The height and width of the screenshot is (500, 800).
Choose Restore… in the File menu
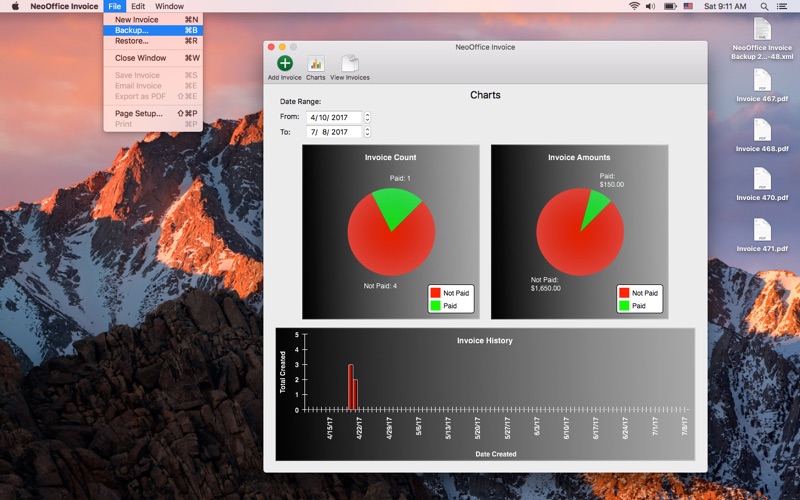(x=131, y=41)
